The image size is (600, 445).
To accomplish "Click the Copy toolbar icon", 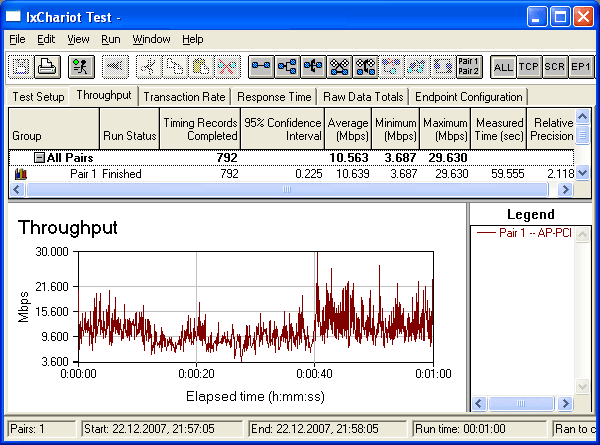I will [x=175, y=67].
